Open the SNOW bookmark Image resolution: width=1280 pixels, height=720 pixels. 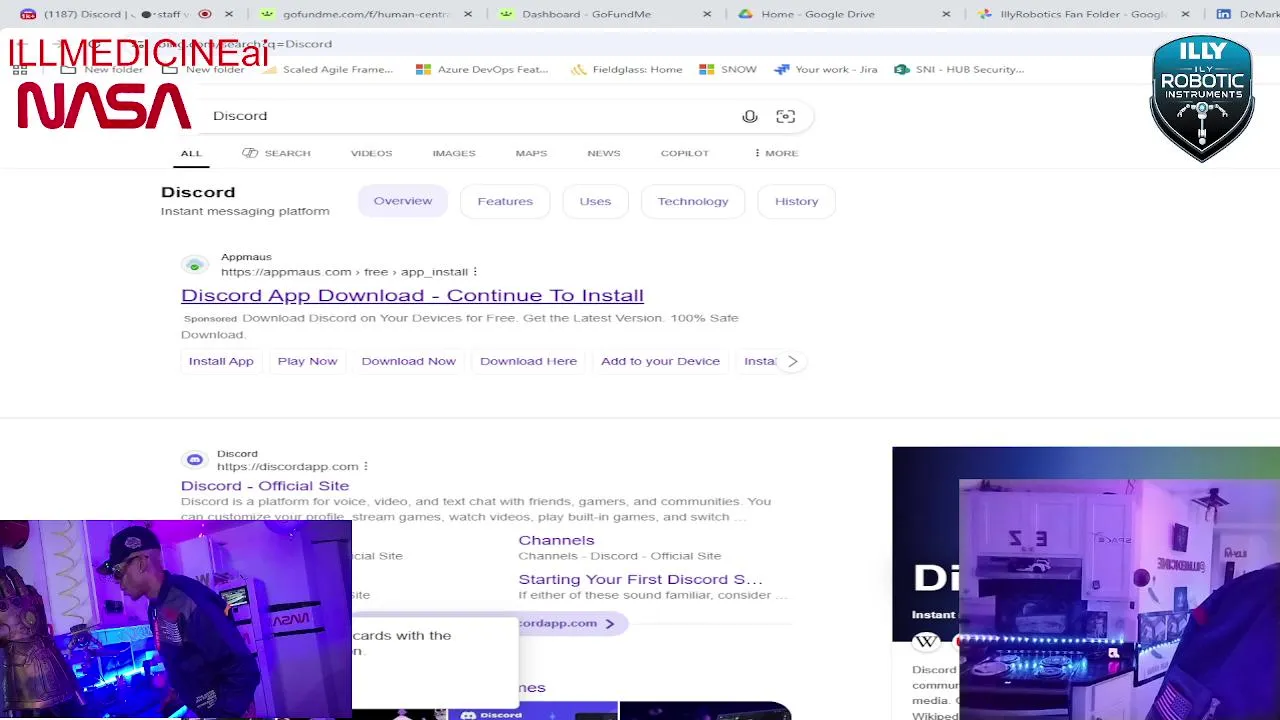(x=728, y=69)
